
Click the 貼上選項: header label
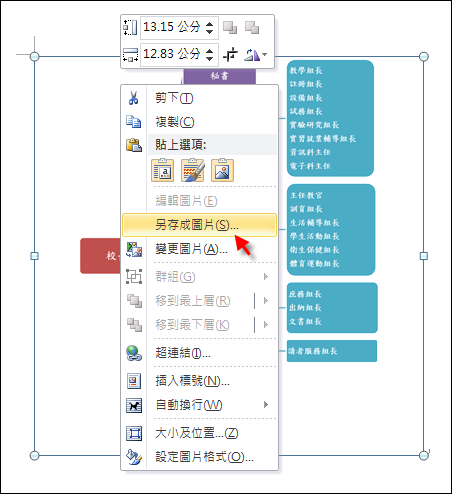click(x=181, y=145)
